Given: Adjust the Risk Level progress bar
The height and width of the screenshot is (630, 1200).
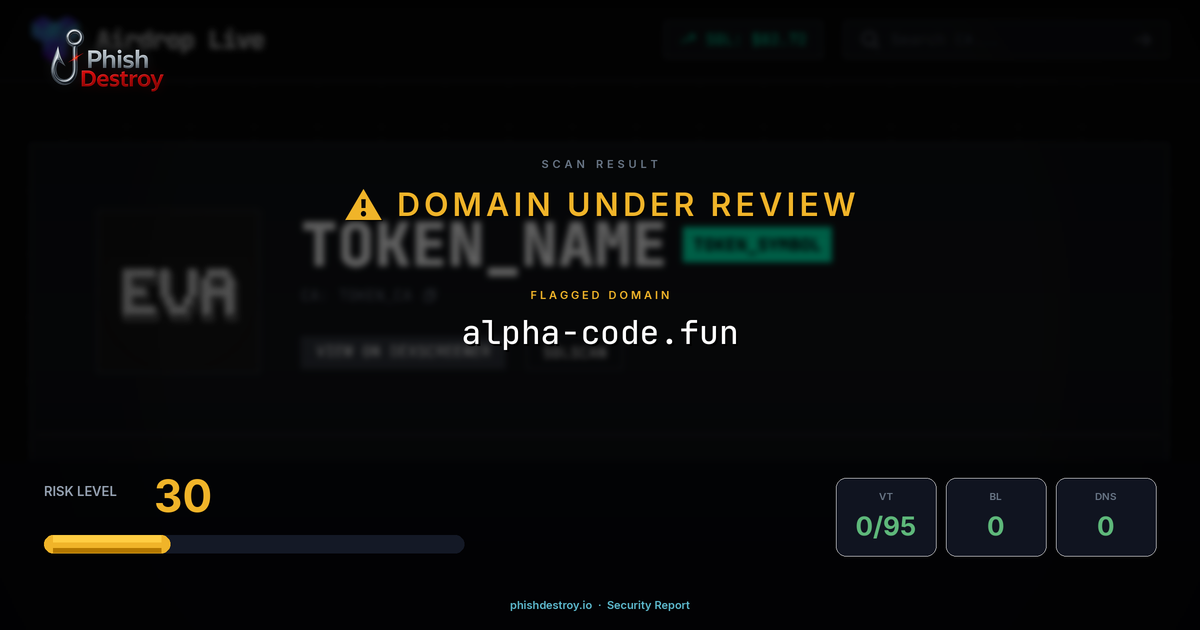Looking at the screenshot, I should [x=253, y=543].
